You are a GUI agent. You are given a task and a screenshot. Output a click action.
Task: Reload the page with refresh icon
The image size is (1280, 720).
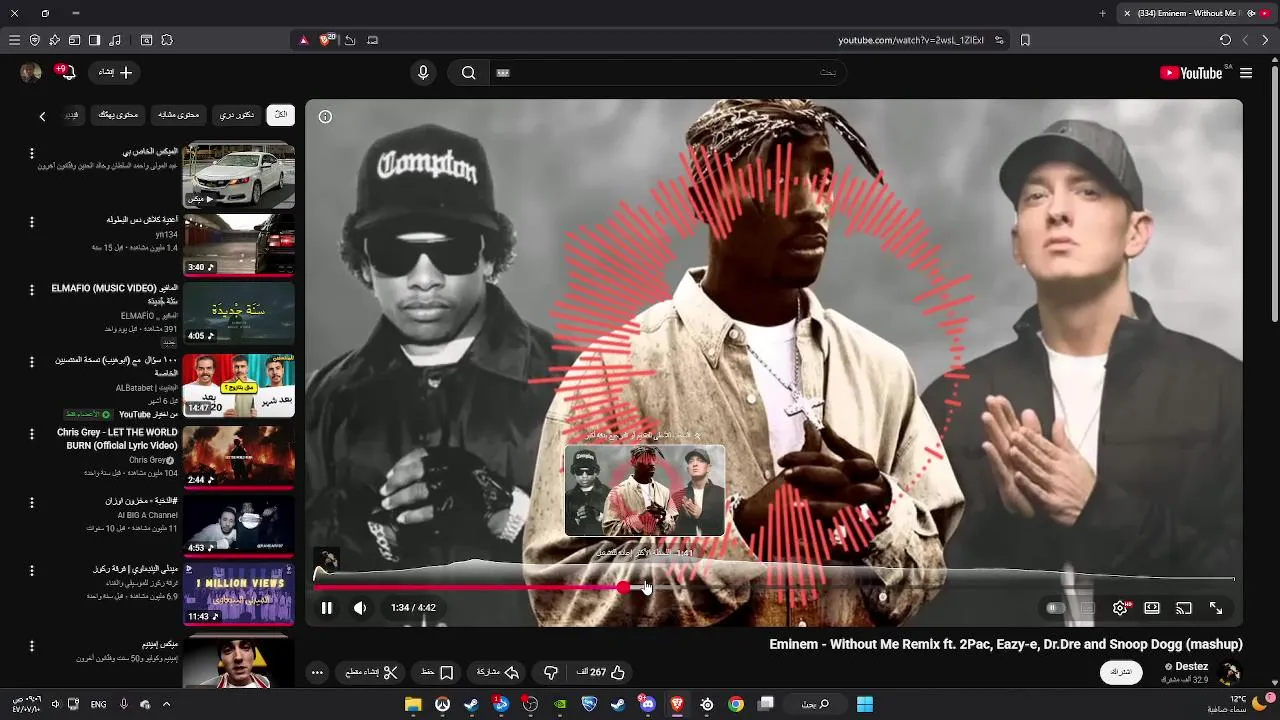click(1225, 40)
